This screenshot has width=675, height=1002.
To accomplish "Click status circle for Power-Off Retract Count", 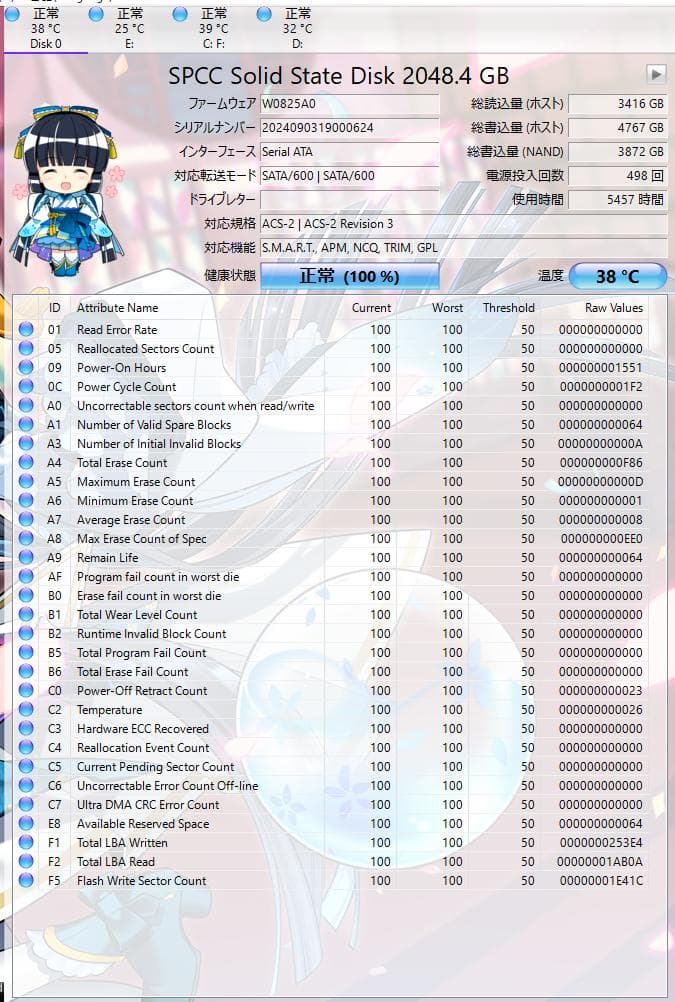I will coord(26,690).
